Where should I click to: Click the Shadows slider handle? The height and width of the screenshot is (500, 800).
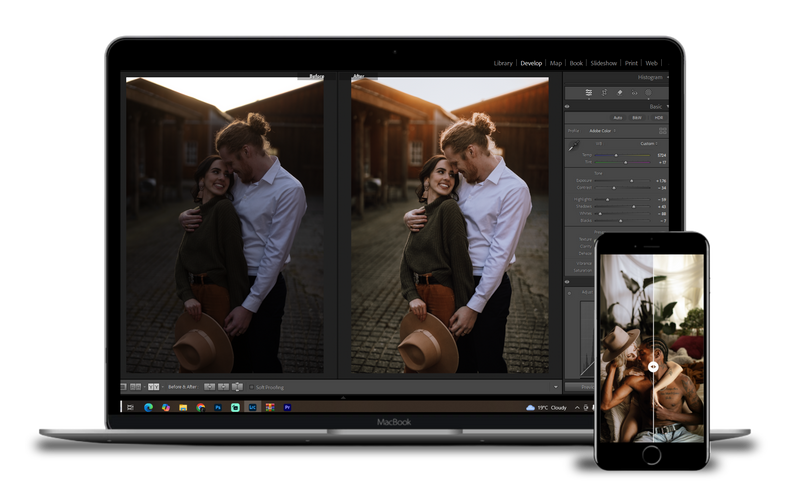634,207
